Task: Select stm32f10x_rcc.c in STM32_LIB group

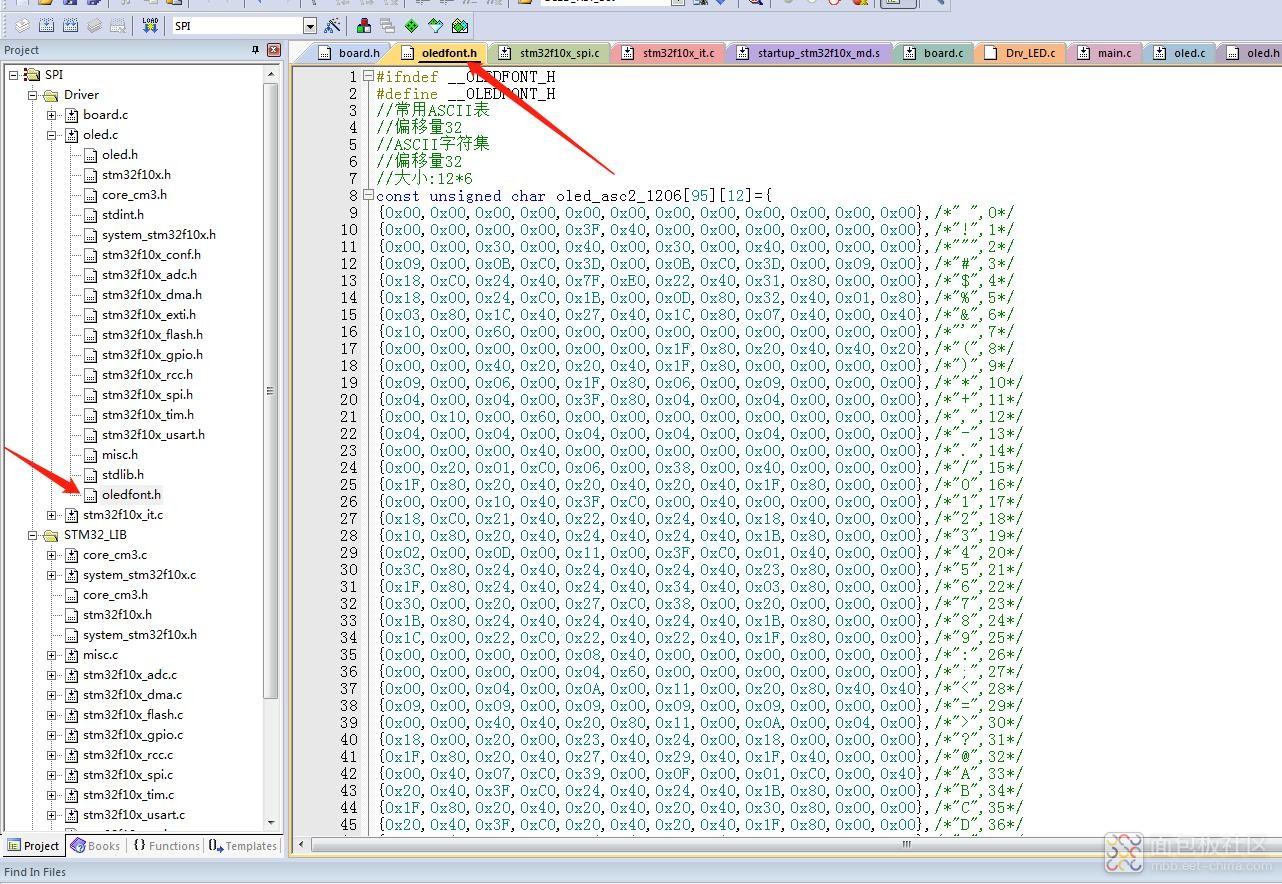Action: [x=127, y=755]
